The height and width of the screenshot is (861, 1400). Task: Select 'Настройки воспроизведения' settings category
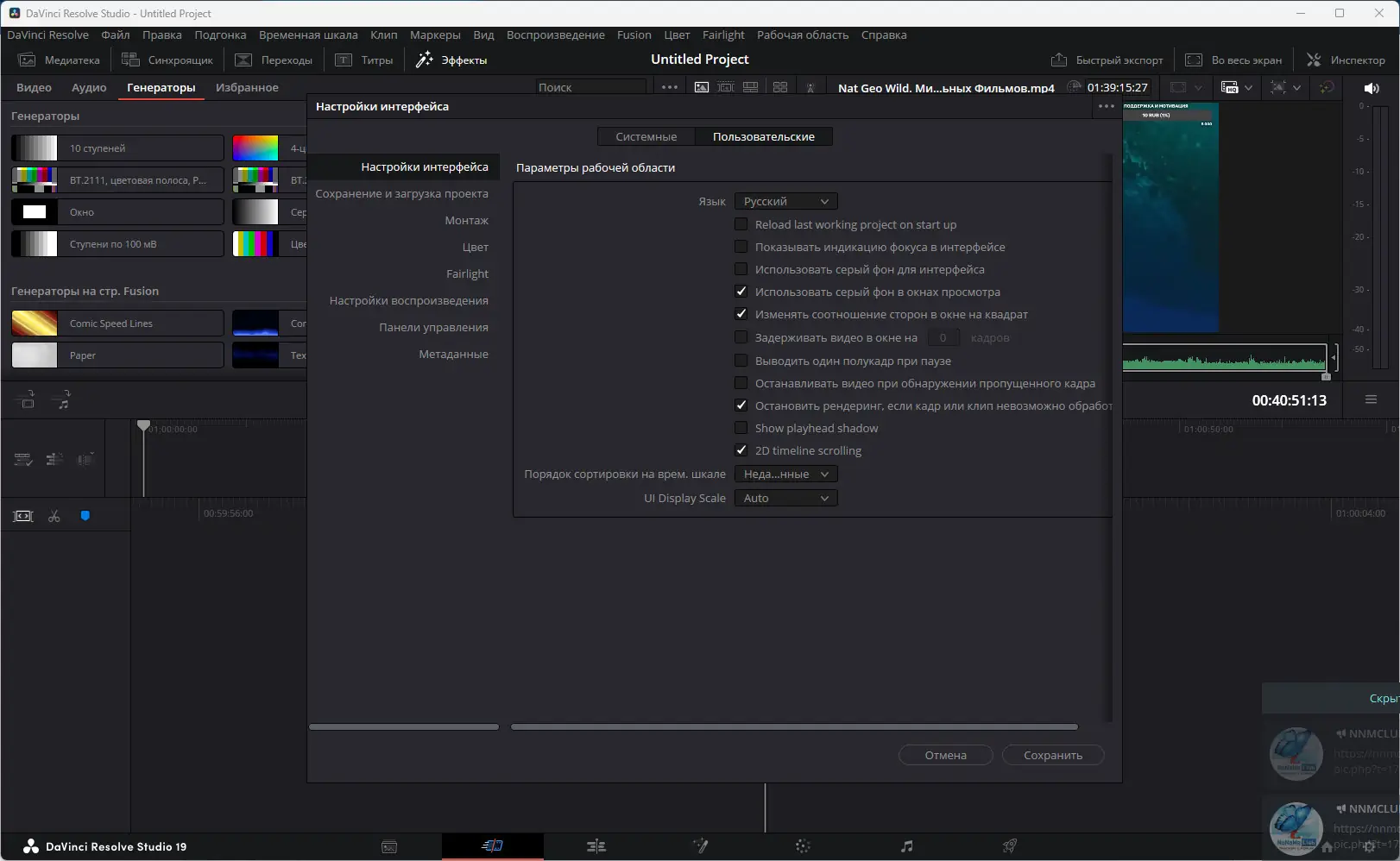409,300
